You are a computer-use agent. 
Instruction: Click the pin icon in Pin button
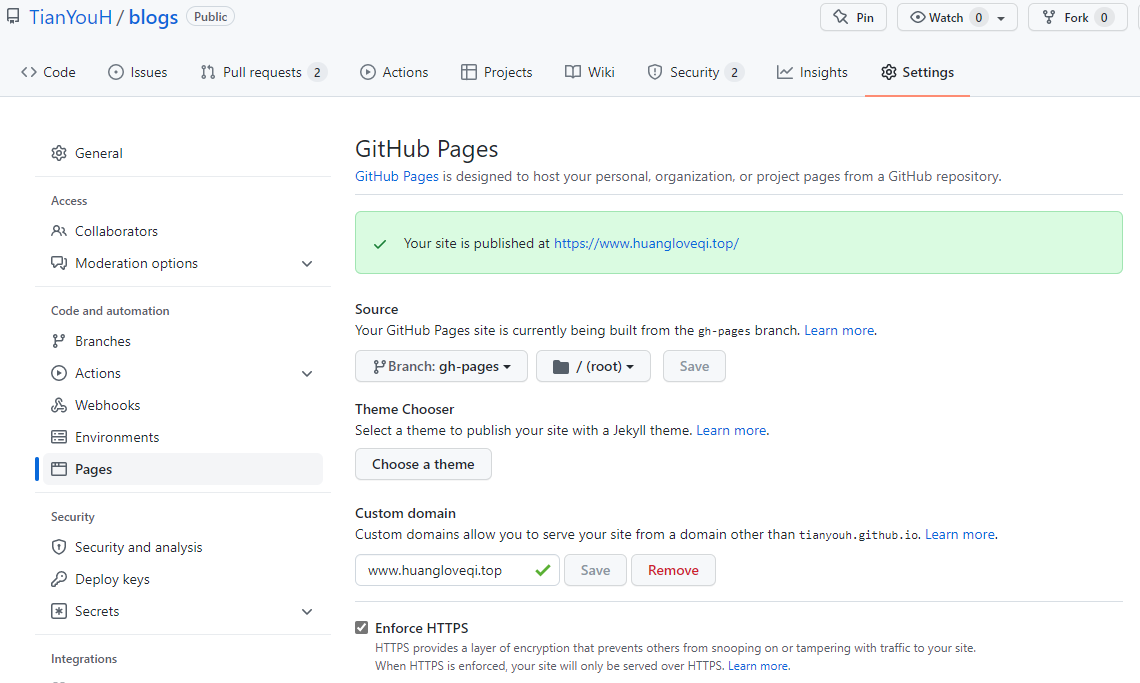coord(840,17)
